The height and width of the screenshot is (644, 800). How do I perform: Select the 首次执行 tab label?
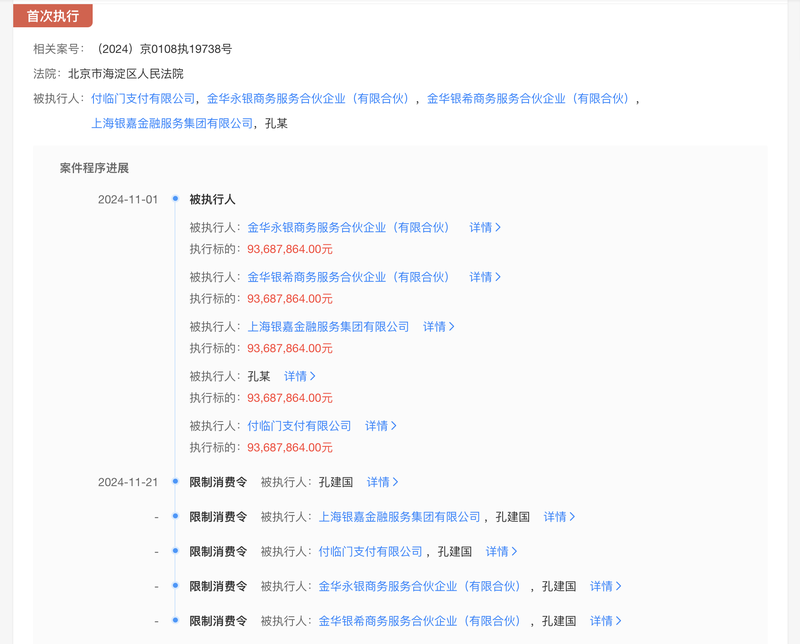click(x=53, y=16)
